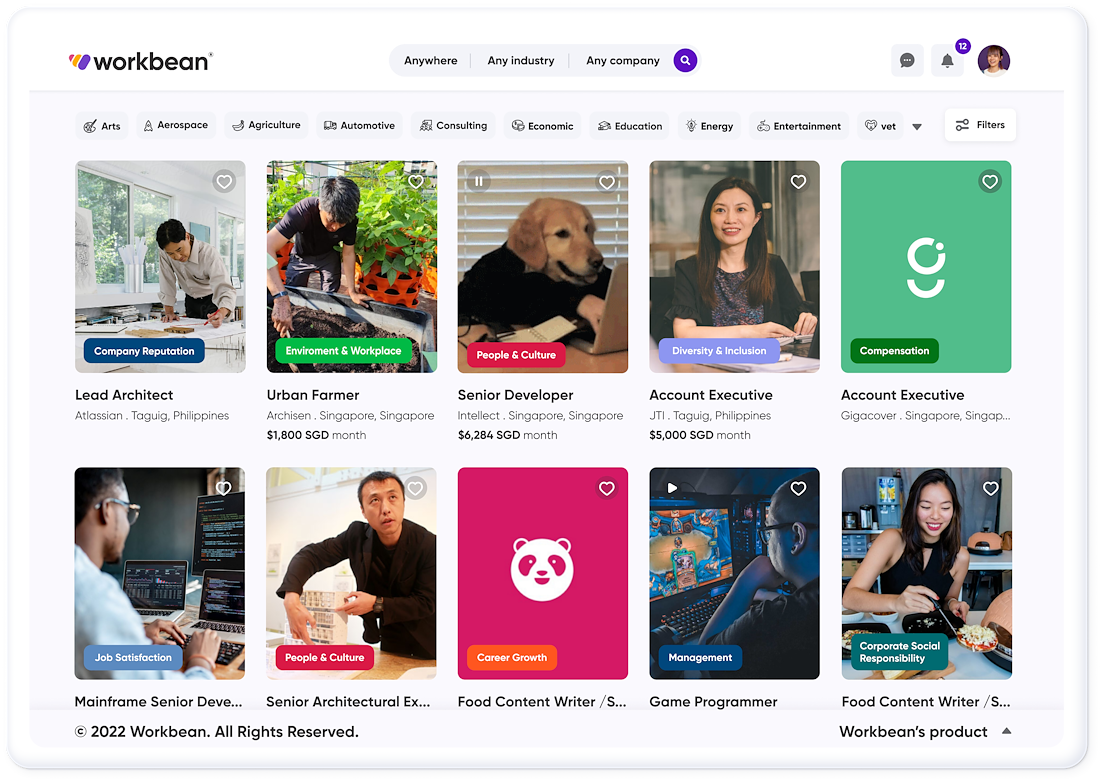
Task: Go to Workbean logo home
Action: 140,62
